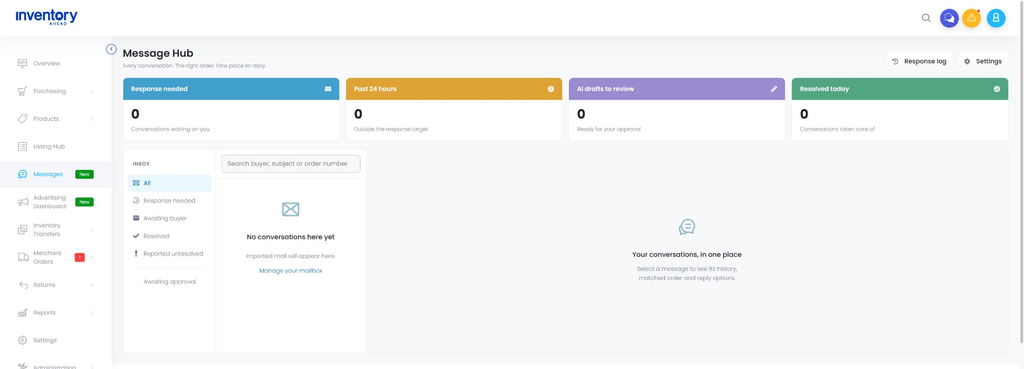Open the Messages sidebar item
Image resolution: width=1024 pixels, height=369 pixels.
point(56,174)
